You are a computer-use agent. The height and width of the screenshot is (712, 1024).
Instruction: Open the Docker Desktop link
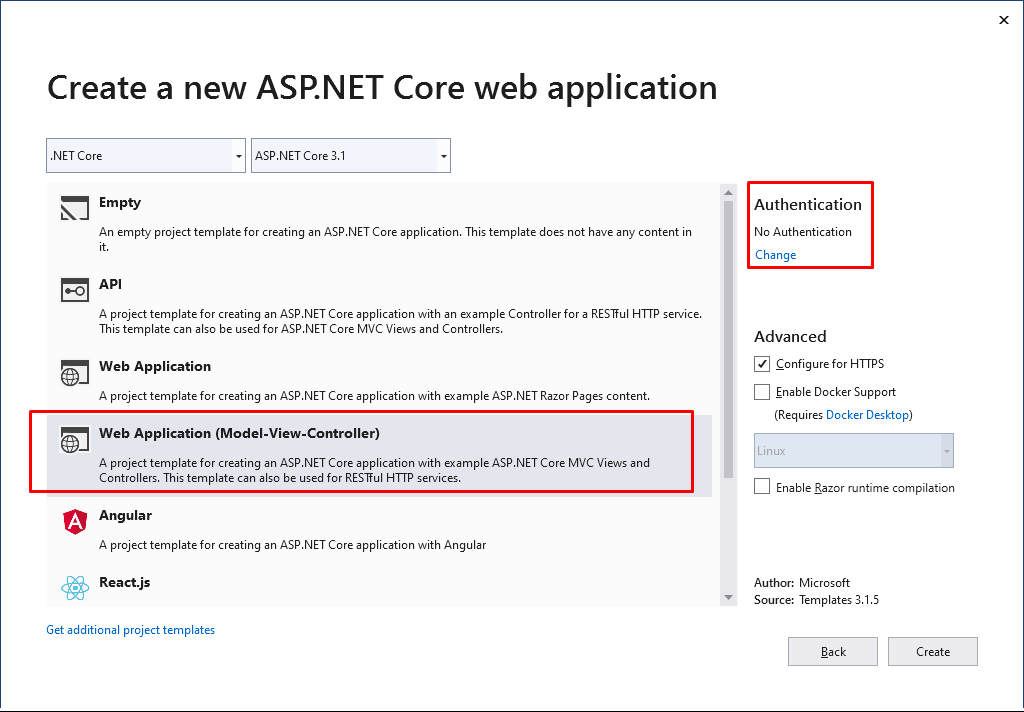tap(867, 415)
